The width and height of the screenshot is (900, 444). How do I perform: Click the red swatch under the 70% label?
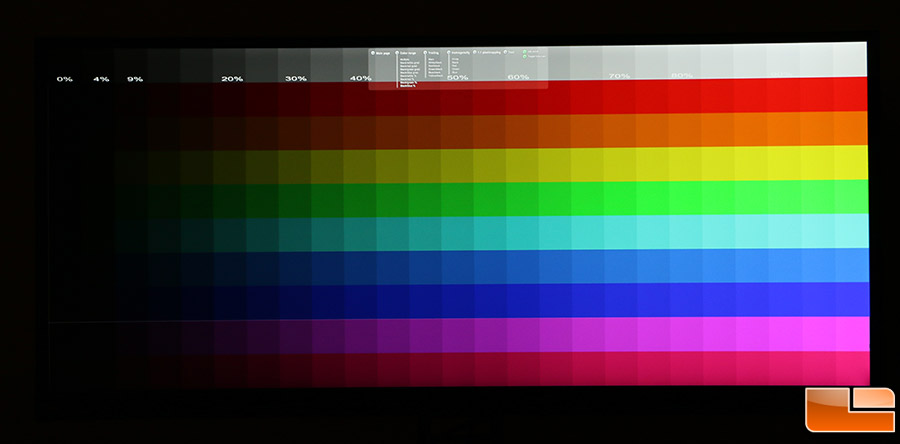click(621, 95)
